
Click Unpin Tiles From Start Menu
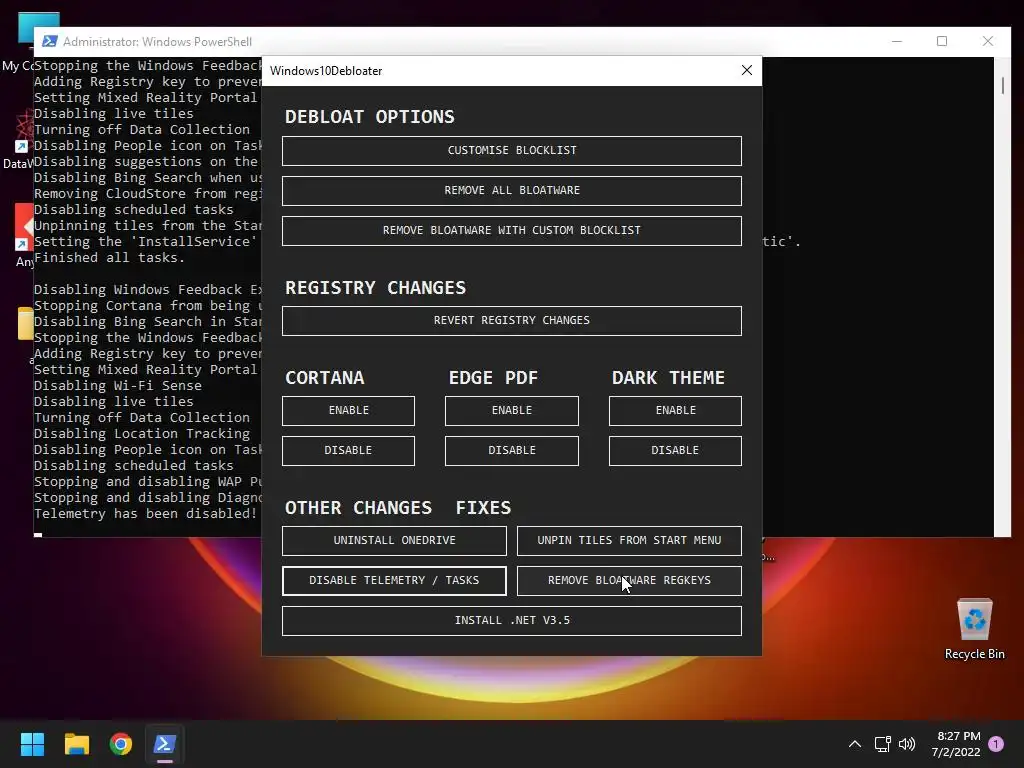point(629,541)
